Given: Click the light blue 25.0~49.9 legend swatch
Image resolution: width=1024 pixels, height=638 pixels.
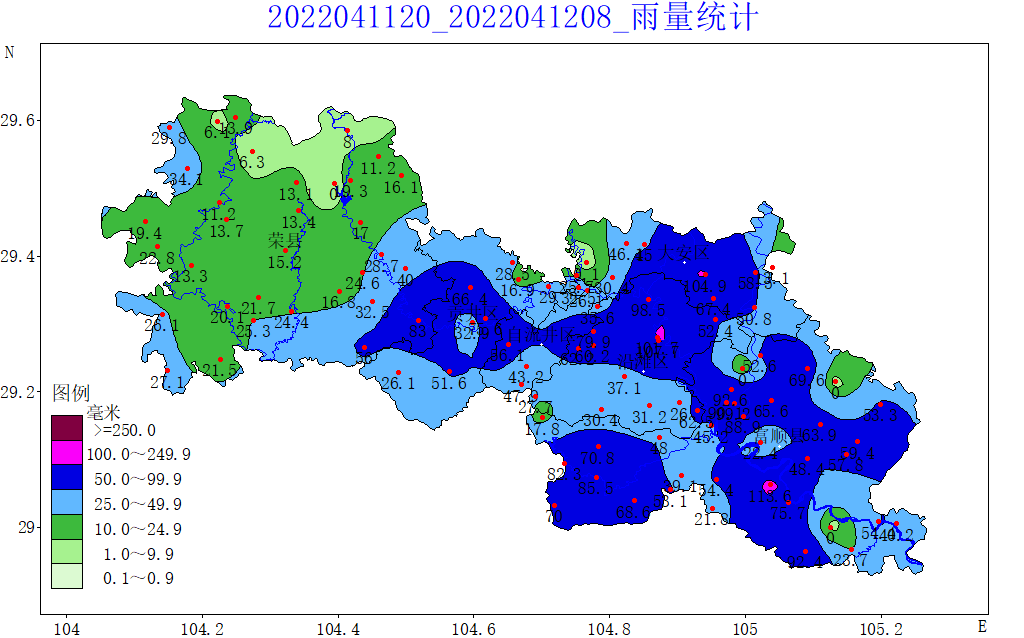Looking at the screenshot, I should click(67, 503).
